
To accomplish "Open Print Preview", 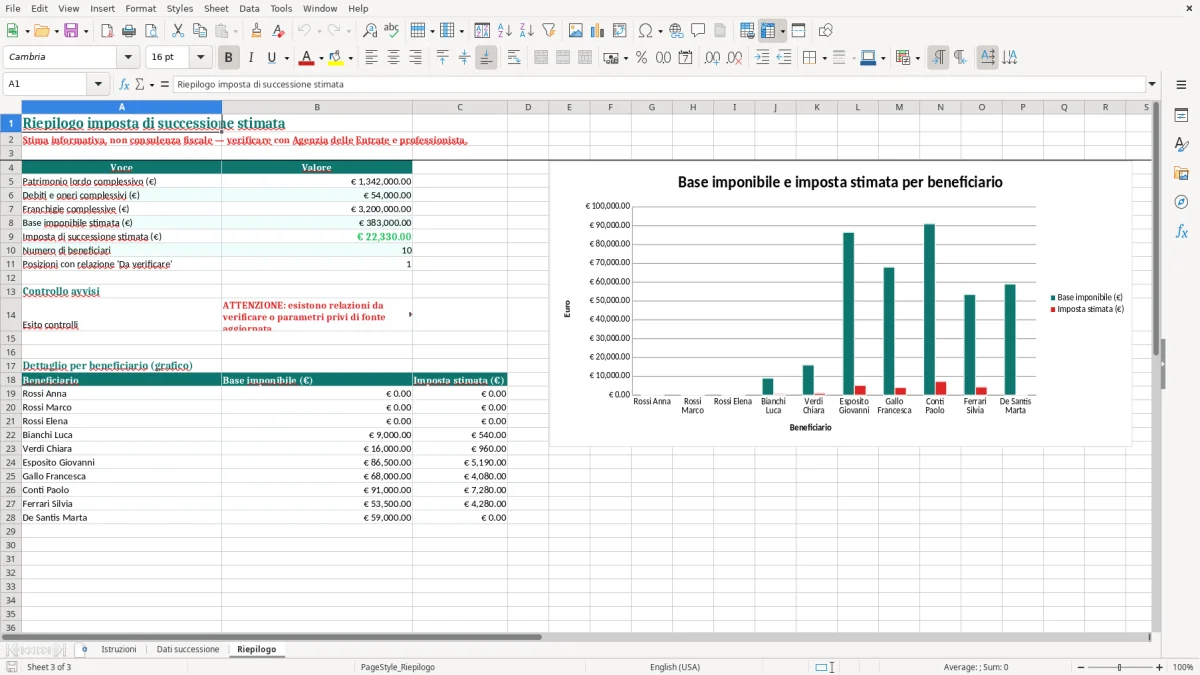I will (x=151, y=31).
